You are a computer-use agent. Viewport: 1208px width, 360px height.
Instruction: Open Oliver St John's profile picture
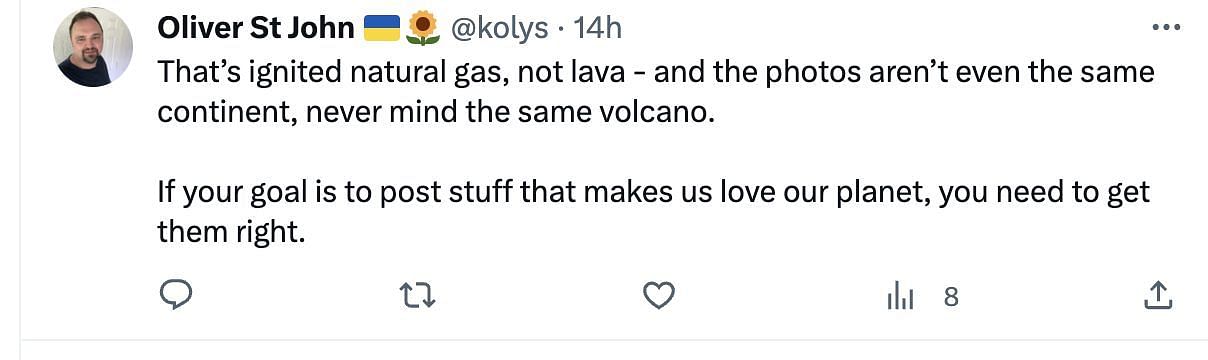pos(93,47)
